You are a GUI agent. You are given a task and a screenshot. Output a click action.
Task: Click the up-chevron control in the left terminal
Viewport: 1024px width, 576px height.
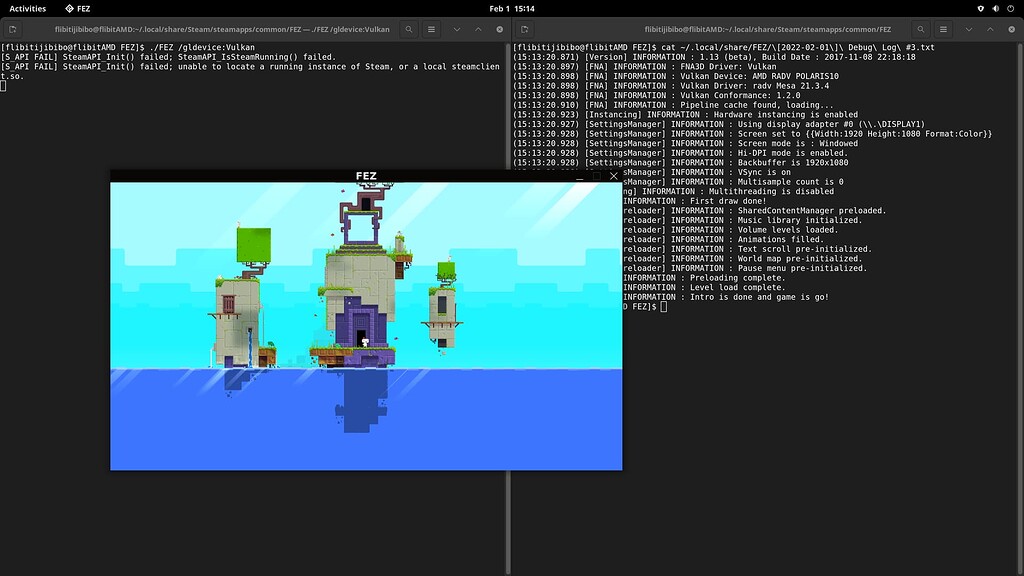click(478, 28)
